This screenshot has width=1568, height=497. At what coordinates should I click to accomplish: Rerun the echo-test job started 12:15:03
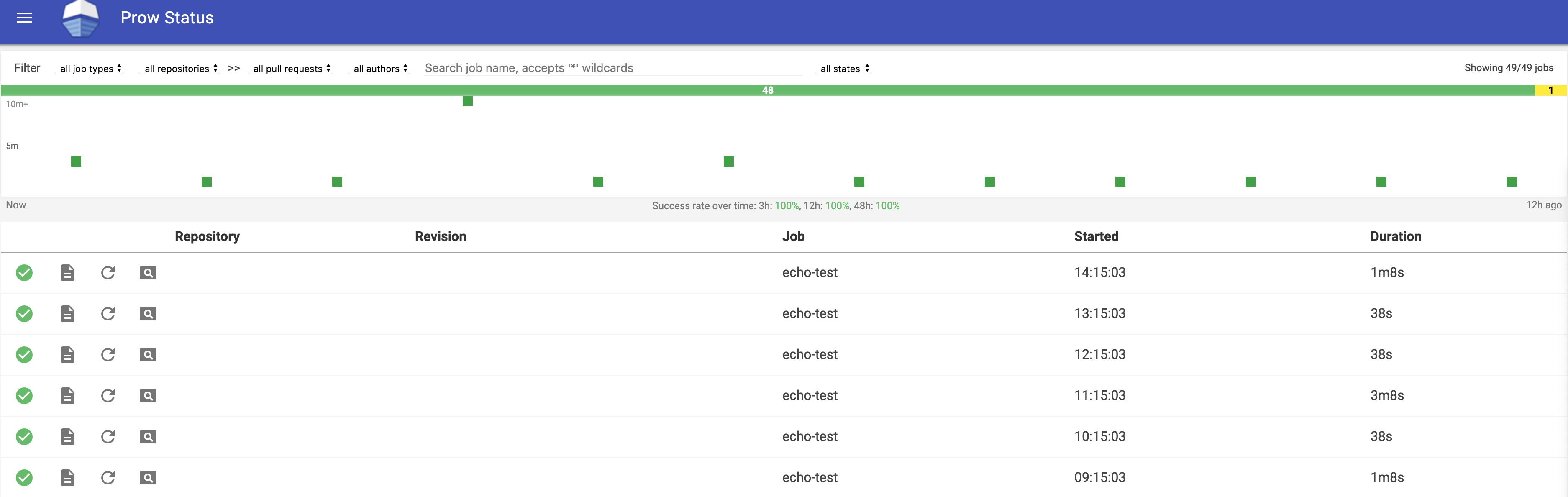tap(108, 355)
